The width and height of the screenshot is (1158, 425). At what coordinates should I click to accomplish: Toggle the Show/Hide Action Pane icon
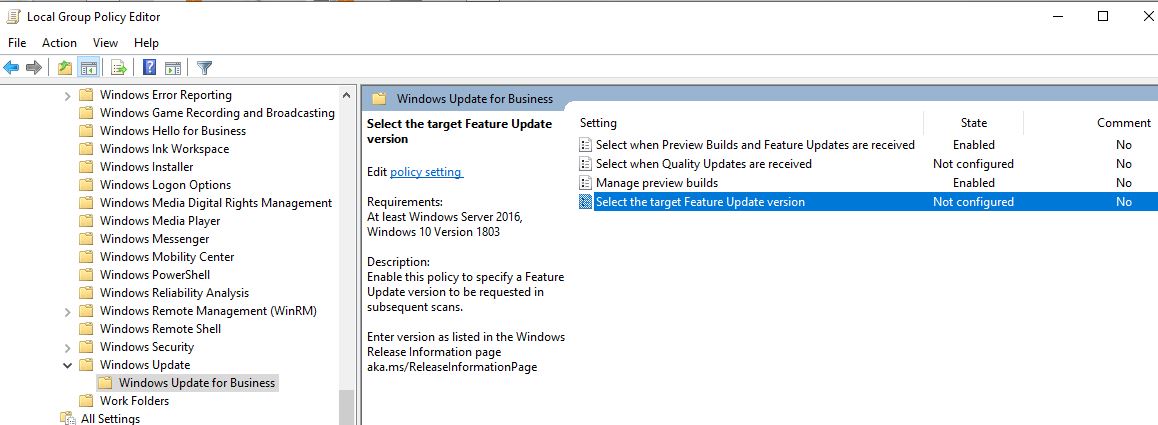[x=172, y=68]
